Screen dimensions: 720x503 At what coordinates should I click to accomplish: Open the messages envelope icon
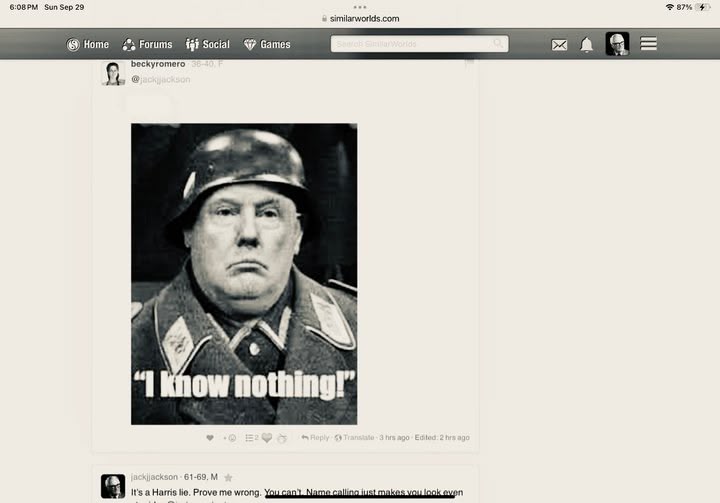[x=559, y=45]
